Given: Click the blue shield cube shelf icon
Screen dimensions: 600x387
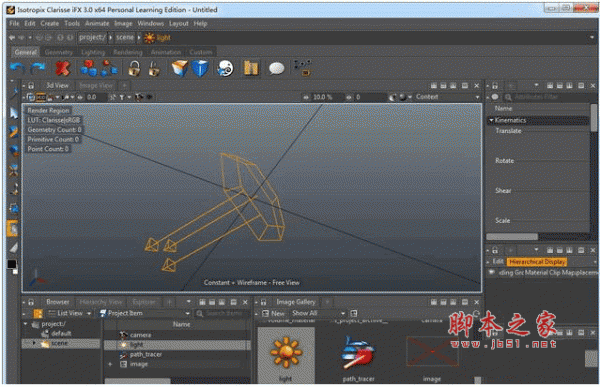Looking at the screenshot, I should (x=200, y=69).
